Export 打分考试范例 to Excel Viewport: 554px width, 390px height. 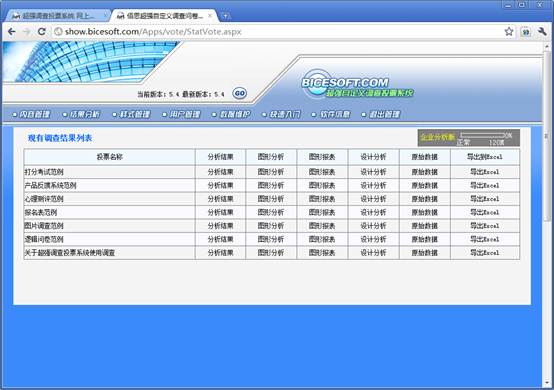485,172
